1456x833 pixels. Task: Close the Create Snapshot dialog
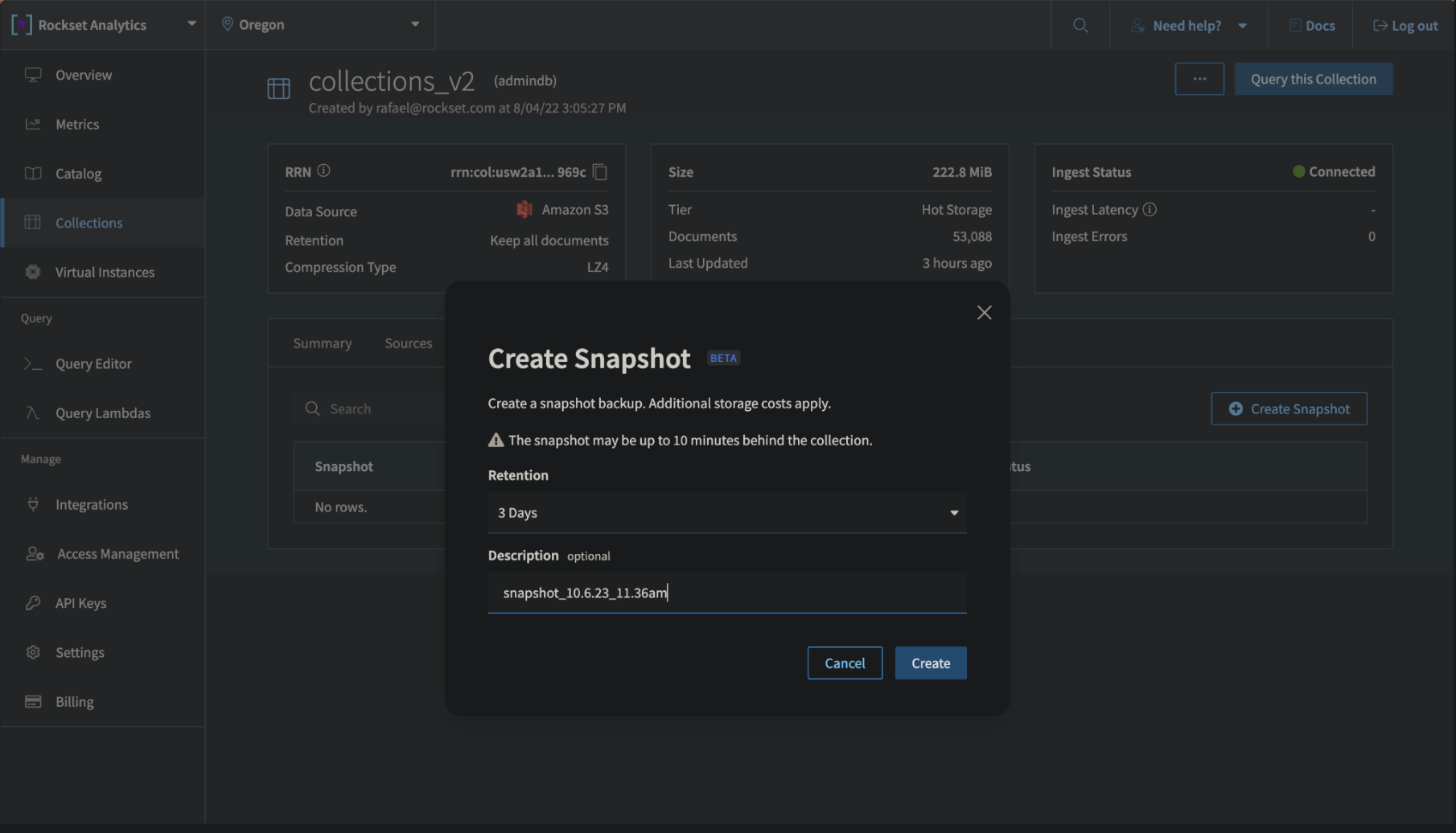click(x=984, y=313)
